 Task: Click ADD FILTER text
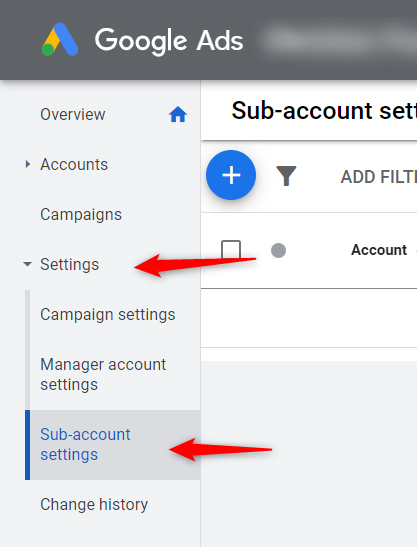(x=379, y=177)
